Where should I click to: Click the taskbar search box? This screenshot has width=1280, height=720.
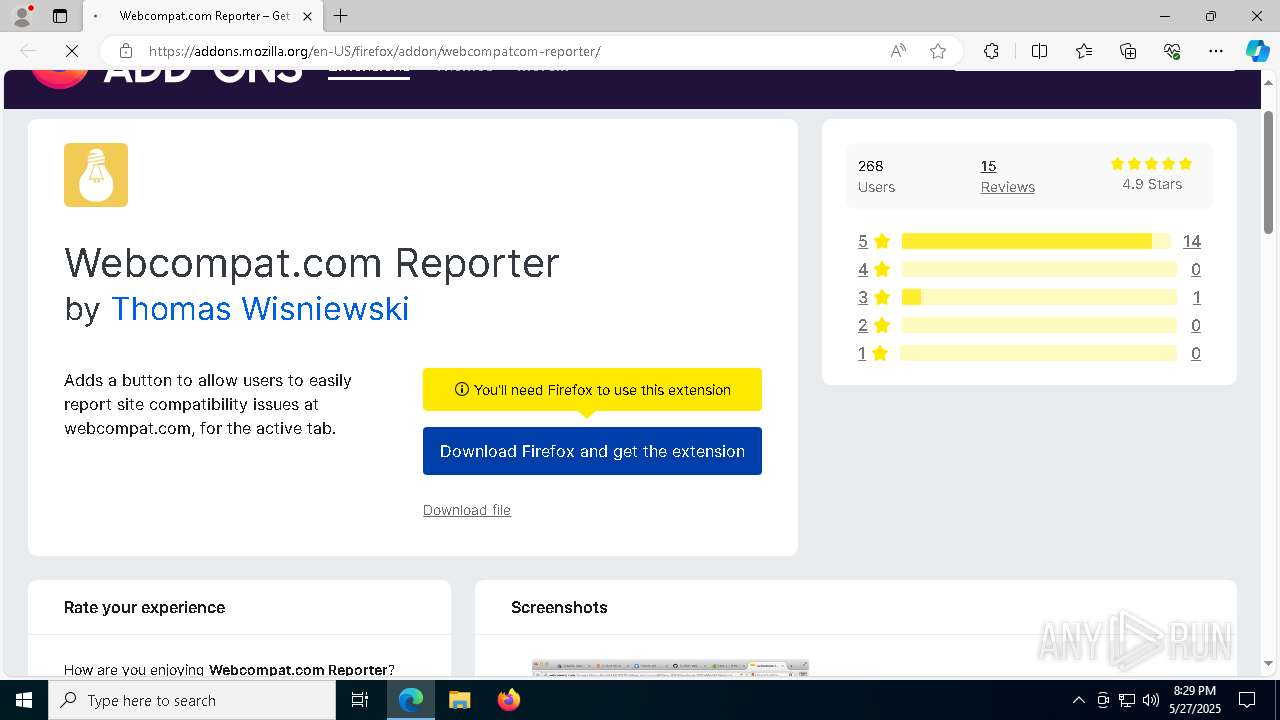coord(192,700)
